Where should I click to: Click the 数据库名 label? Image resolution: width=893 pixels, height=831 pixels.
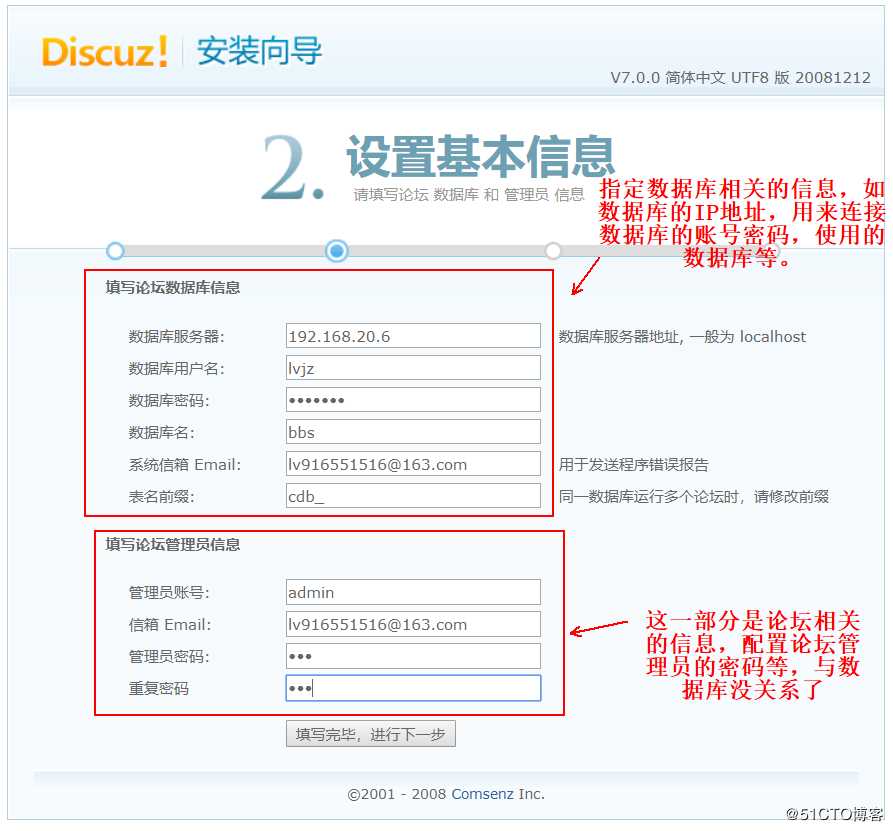point(162,432)
